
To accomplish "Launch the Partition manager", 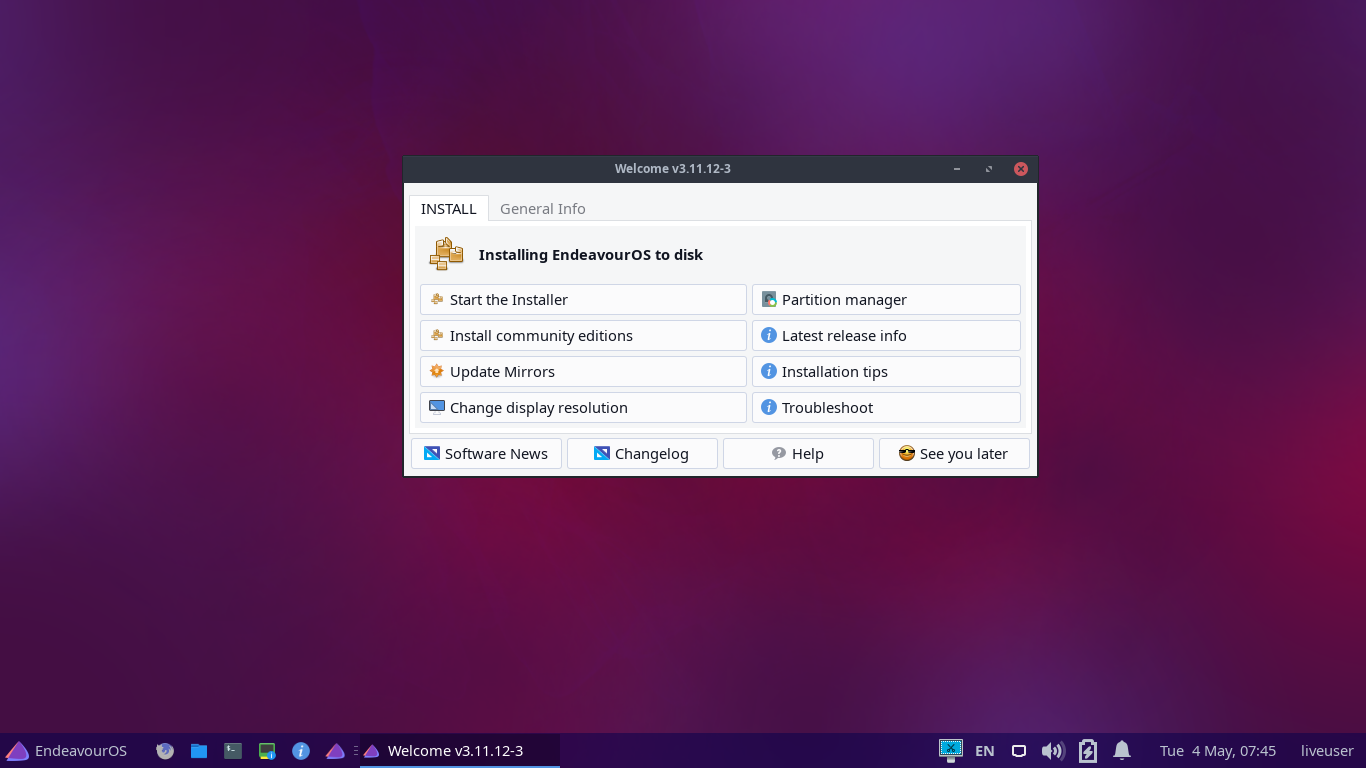I will [x=886, y=299].
